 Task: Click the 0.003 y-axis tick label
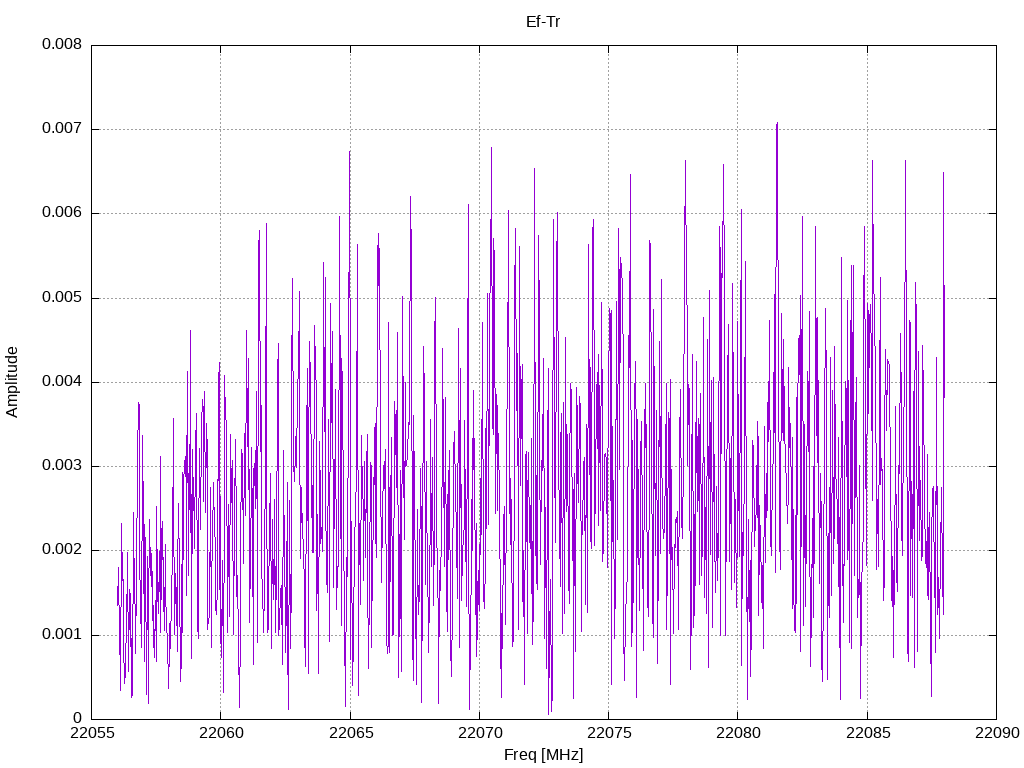point(62,466)
